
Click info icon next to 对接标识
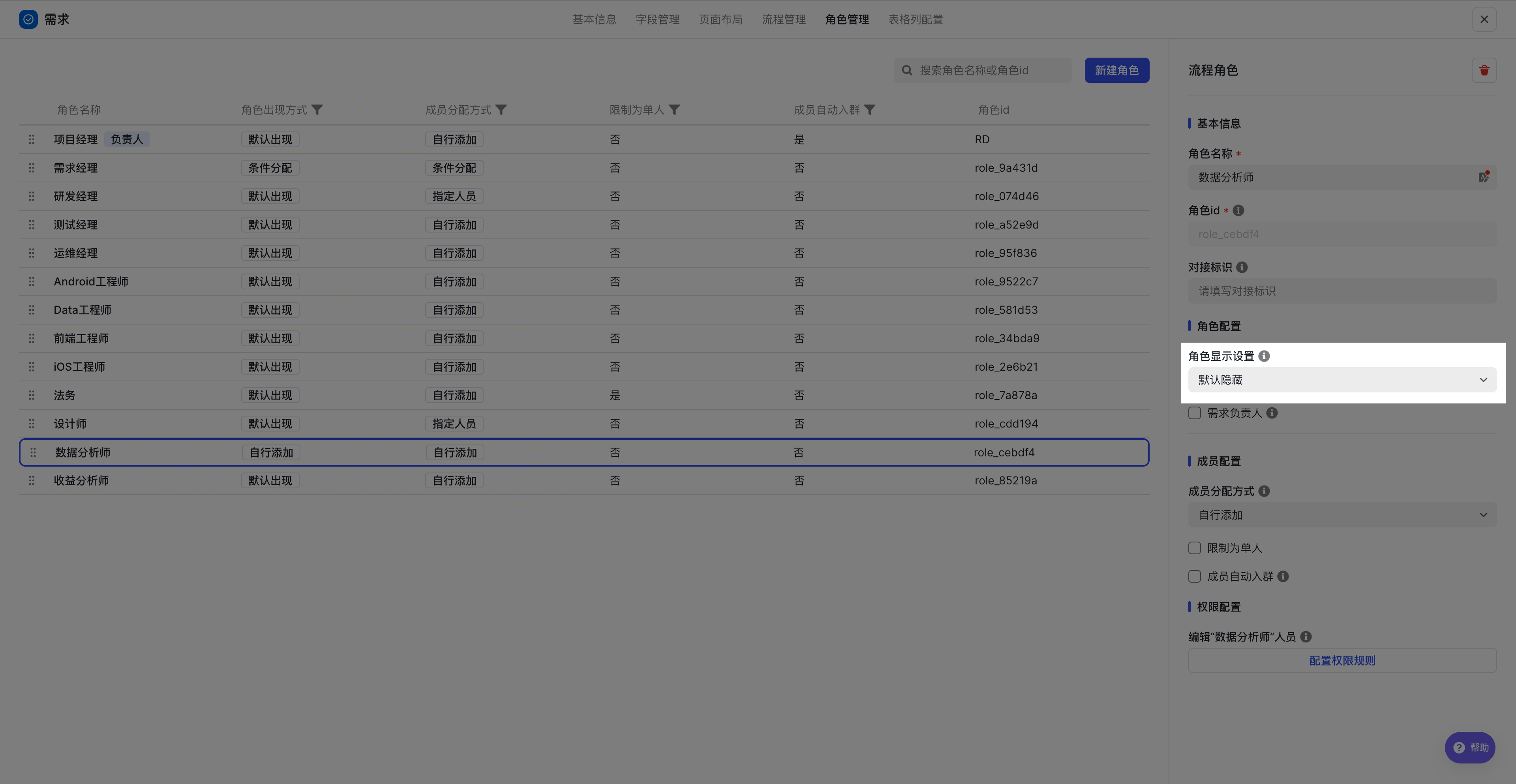pos(1242,267)
